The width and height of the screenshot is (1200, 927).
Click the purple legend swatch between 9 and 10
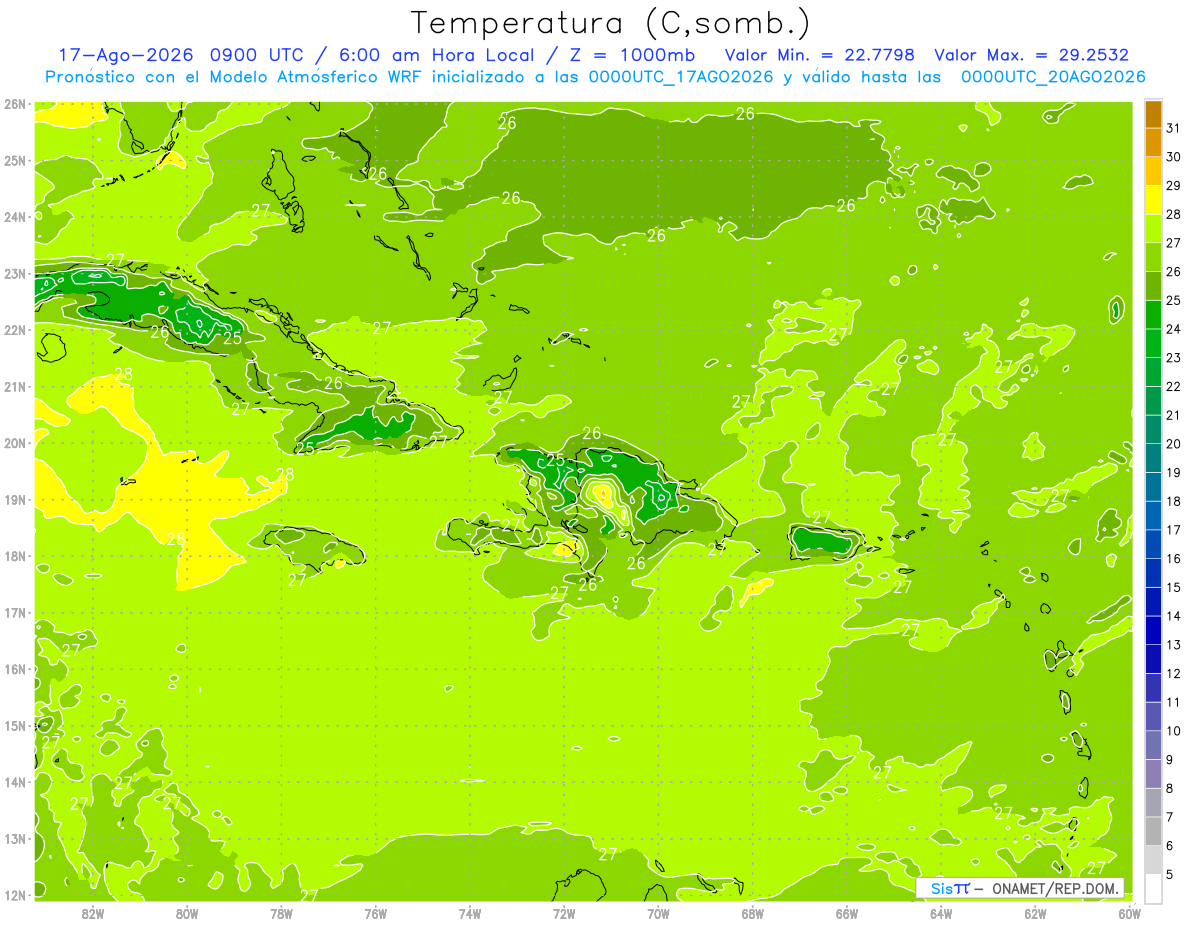pos(1153,744)
